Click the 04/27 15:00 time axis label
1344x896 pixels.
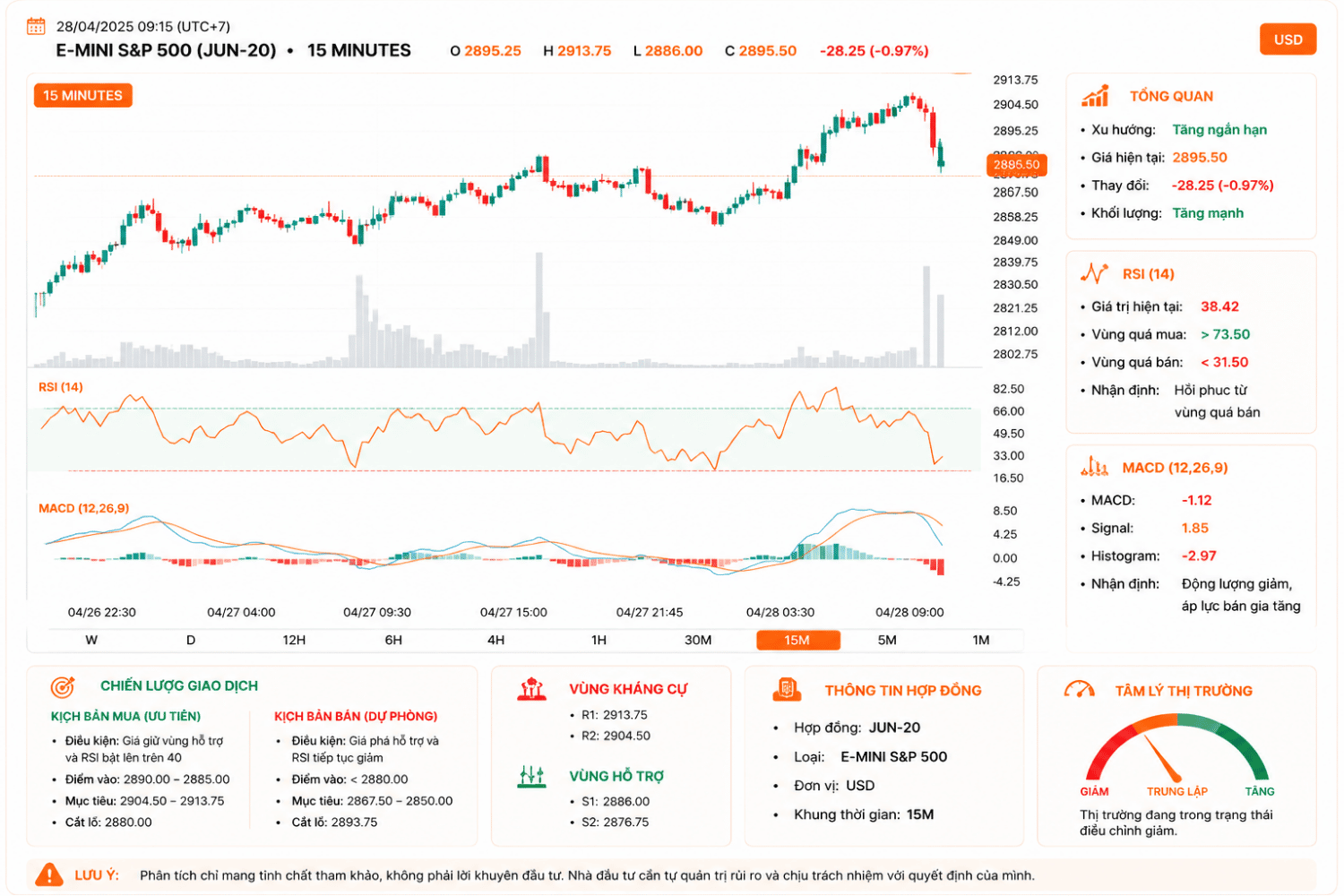pyautogui.click(x=513, y=612)
